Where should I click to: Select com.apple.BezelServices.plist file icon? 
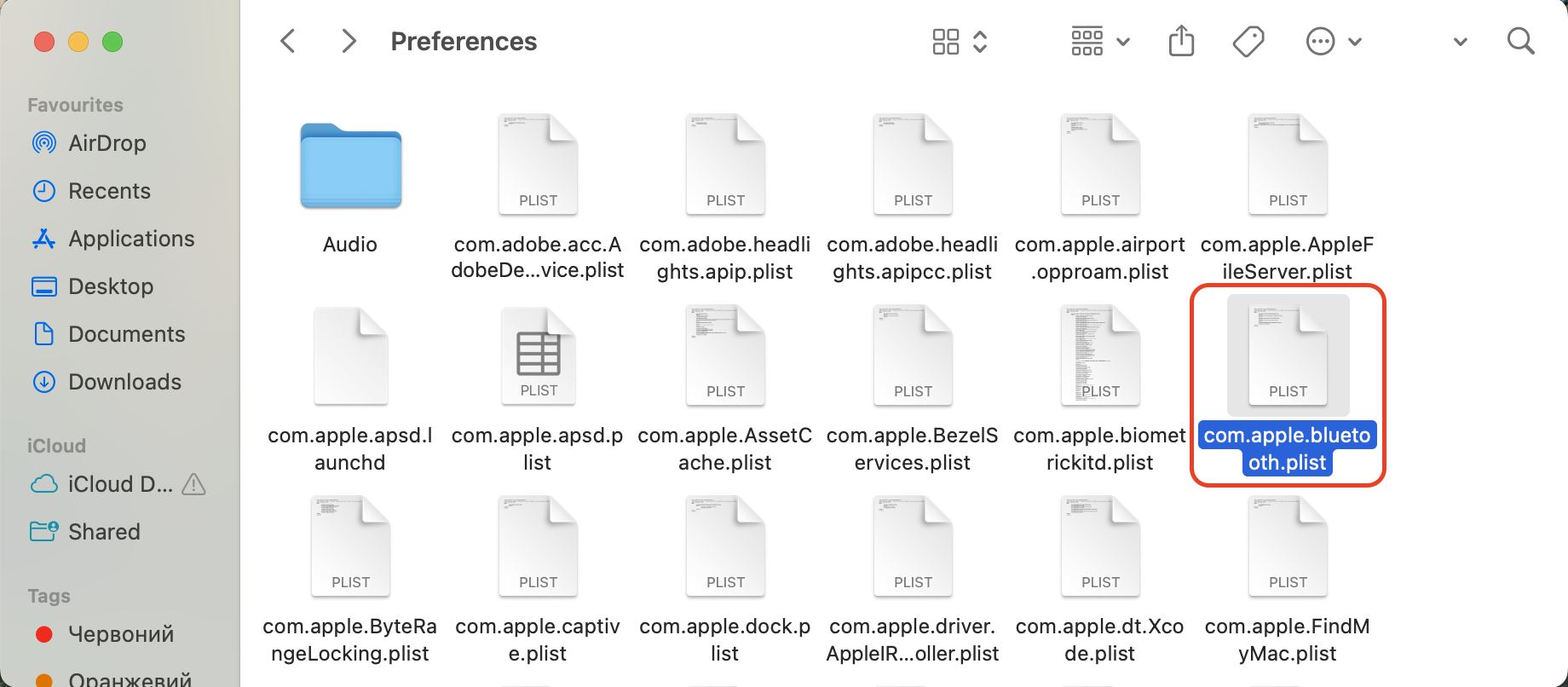click(913, 355)
